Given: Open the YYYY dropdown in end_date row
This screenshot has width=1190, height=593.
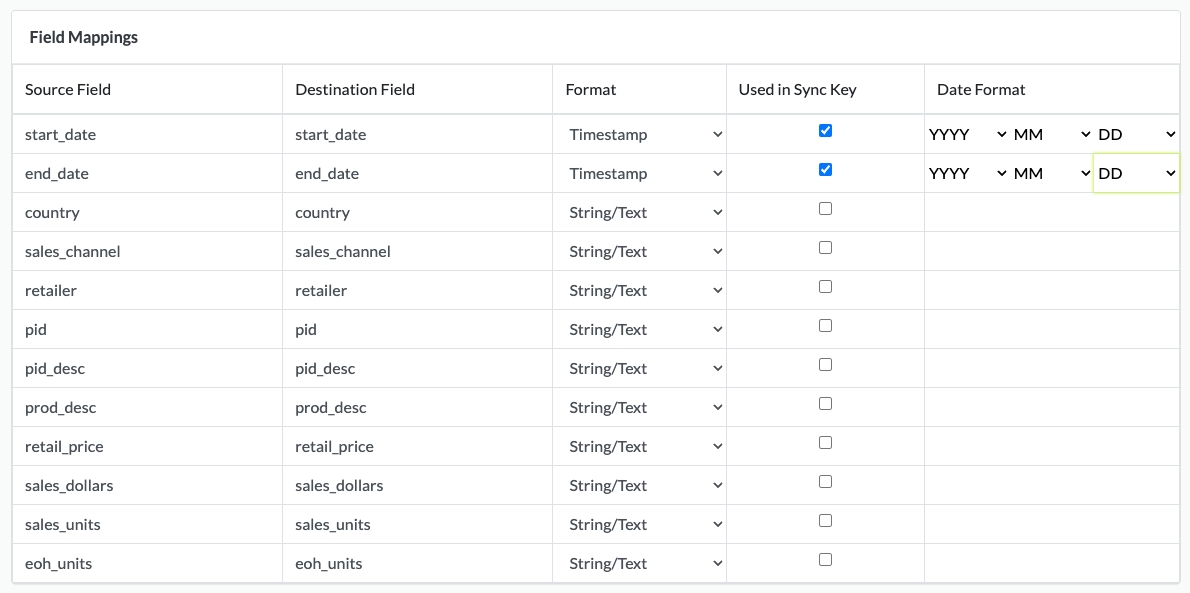Looking at the screenshot, I should [x=967, y=173].
